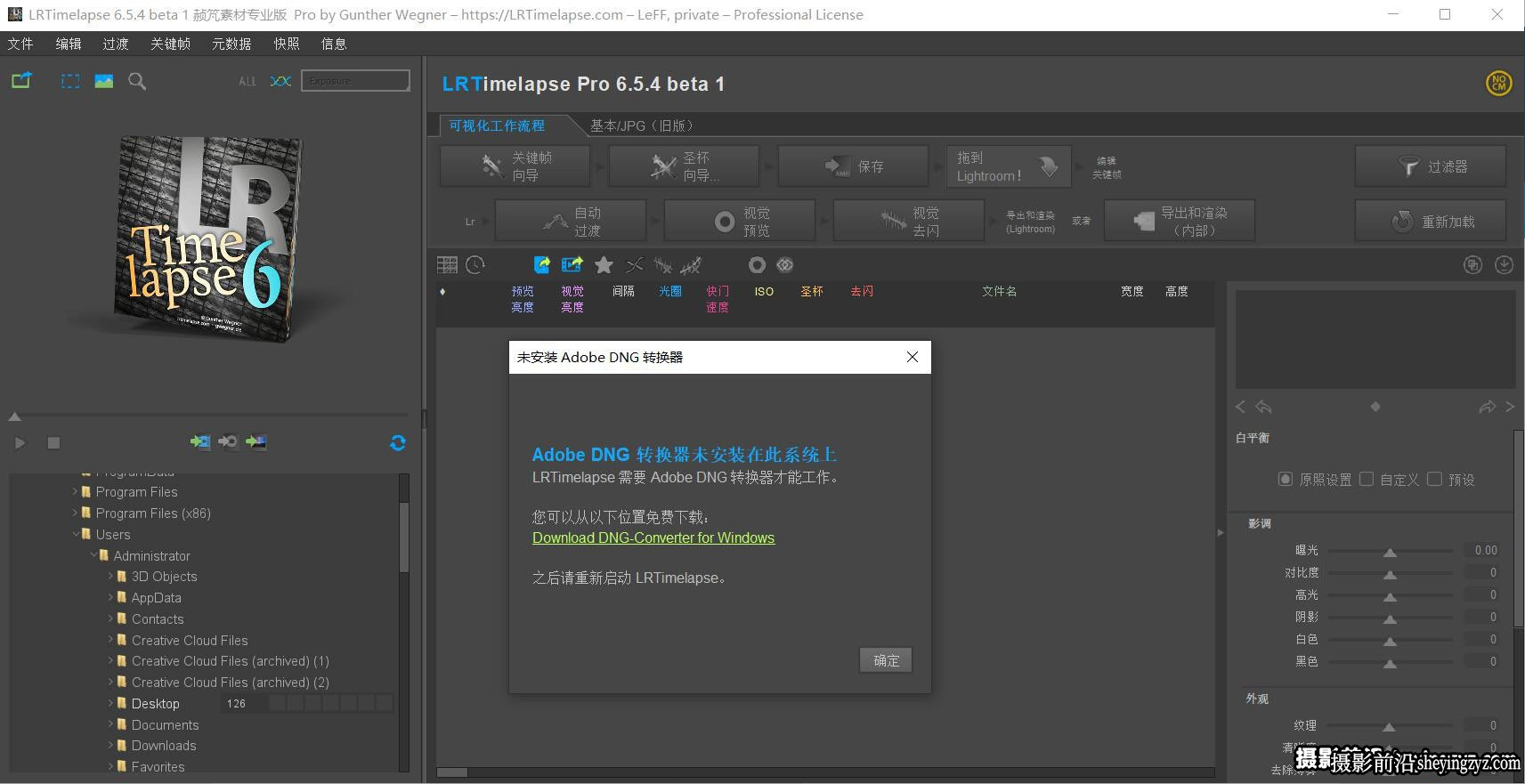This screenshot has width=1525, height=784.
Task: Expand the Program Files (x86) folder
Action: 75,513
